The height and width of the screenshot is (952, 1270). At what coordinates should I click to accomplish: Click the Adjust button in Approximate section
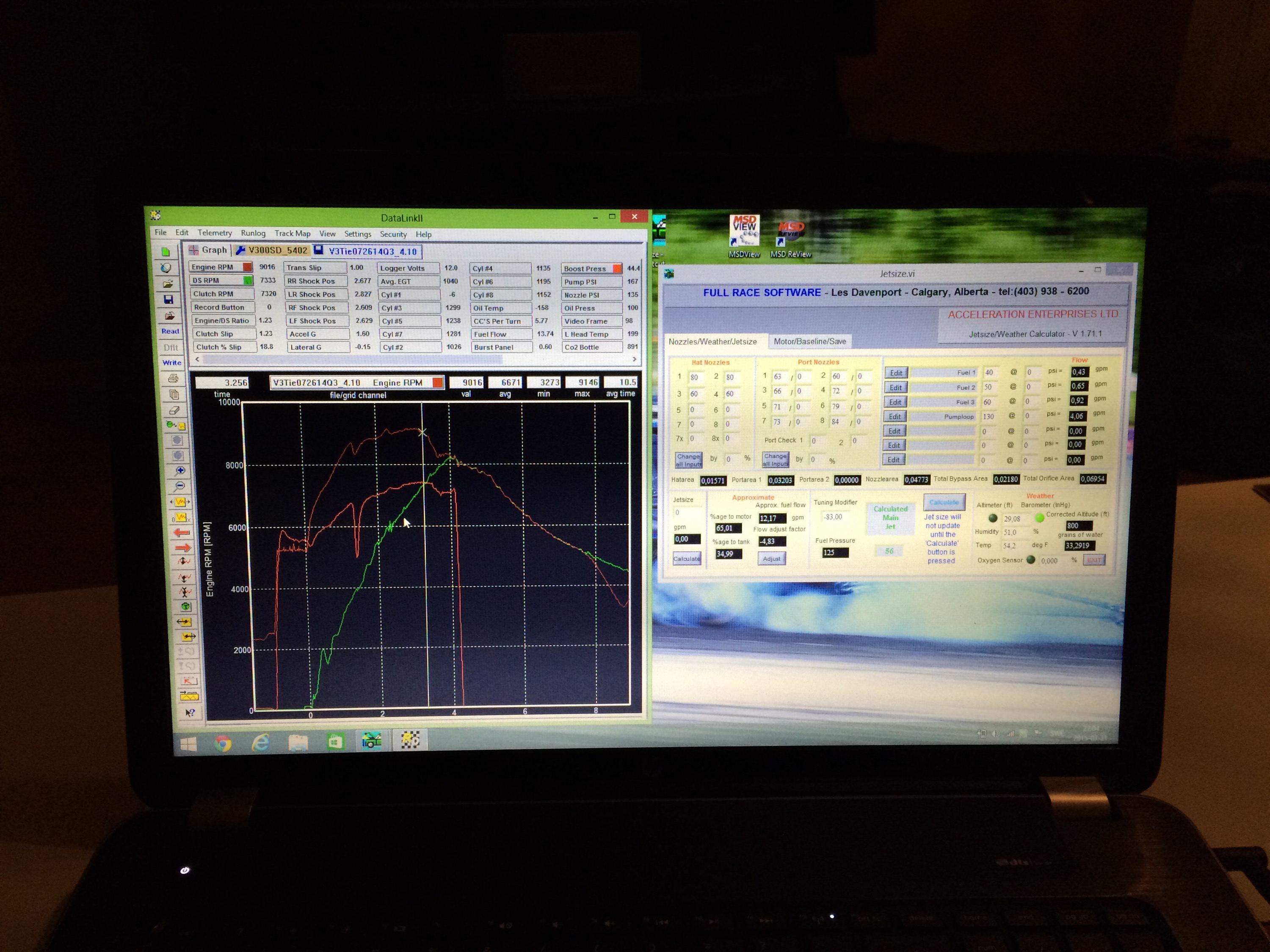[772, 559]
